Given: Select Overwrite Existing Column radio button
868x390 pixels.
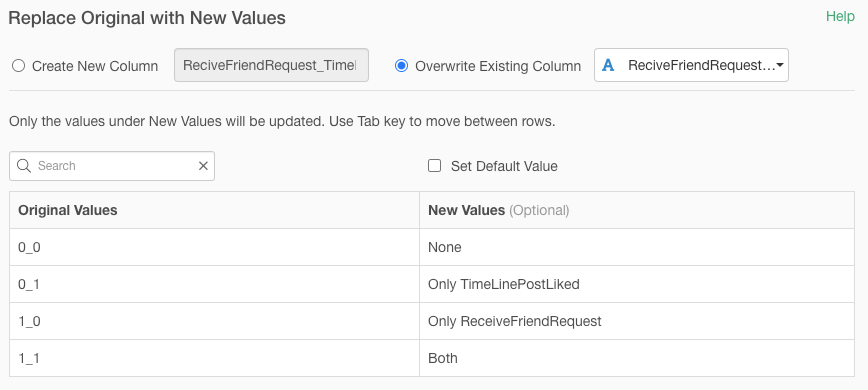Looking at the screenshot, I should coord(401,66).
